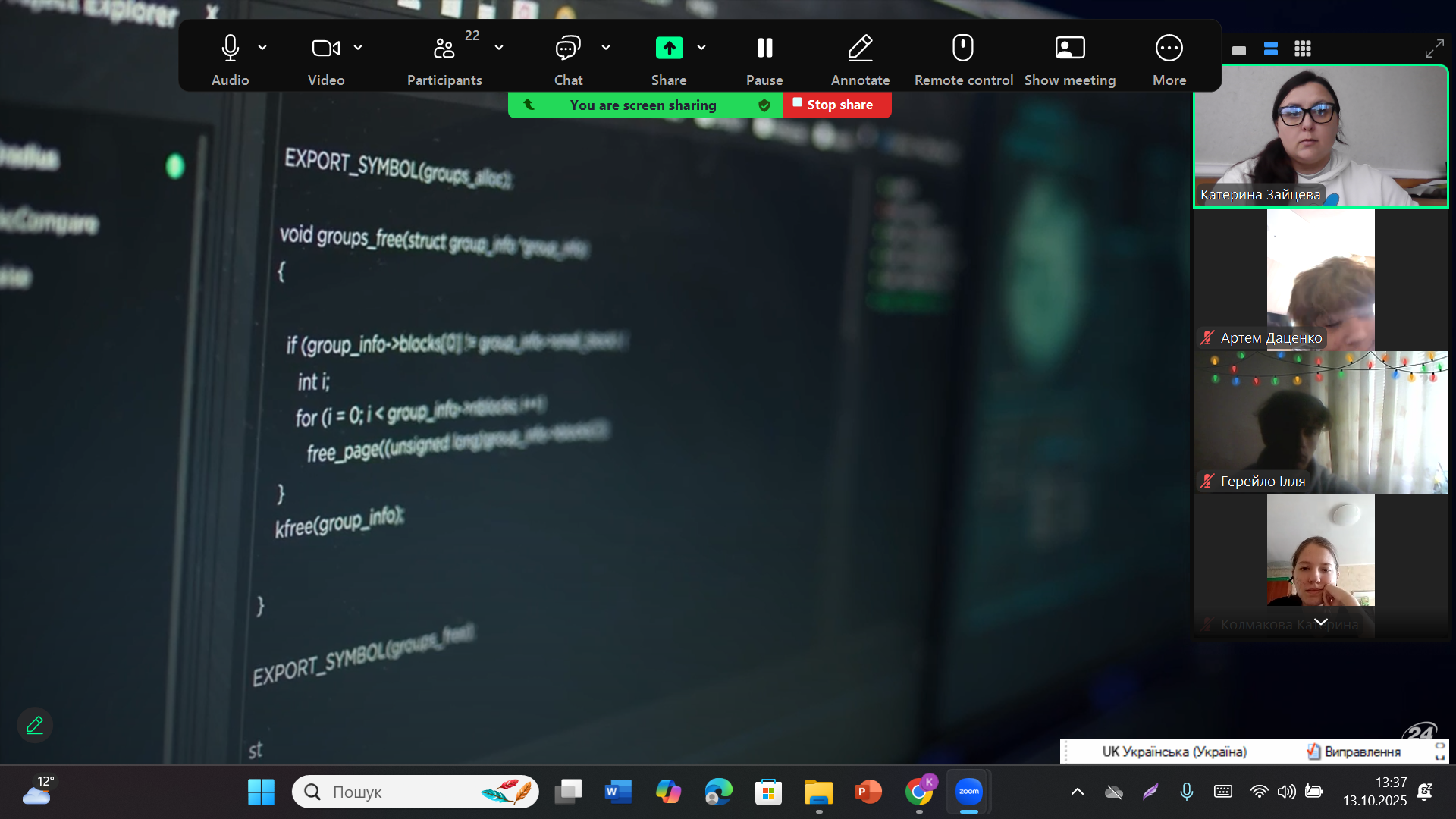Viewport: 1456px width, 819px height.
Task: Open the More options menu
Action: 1169,49
